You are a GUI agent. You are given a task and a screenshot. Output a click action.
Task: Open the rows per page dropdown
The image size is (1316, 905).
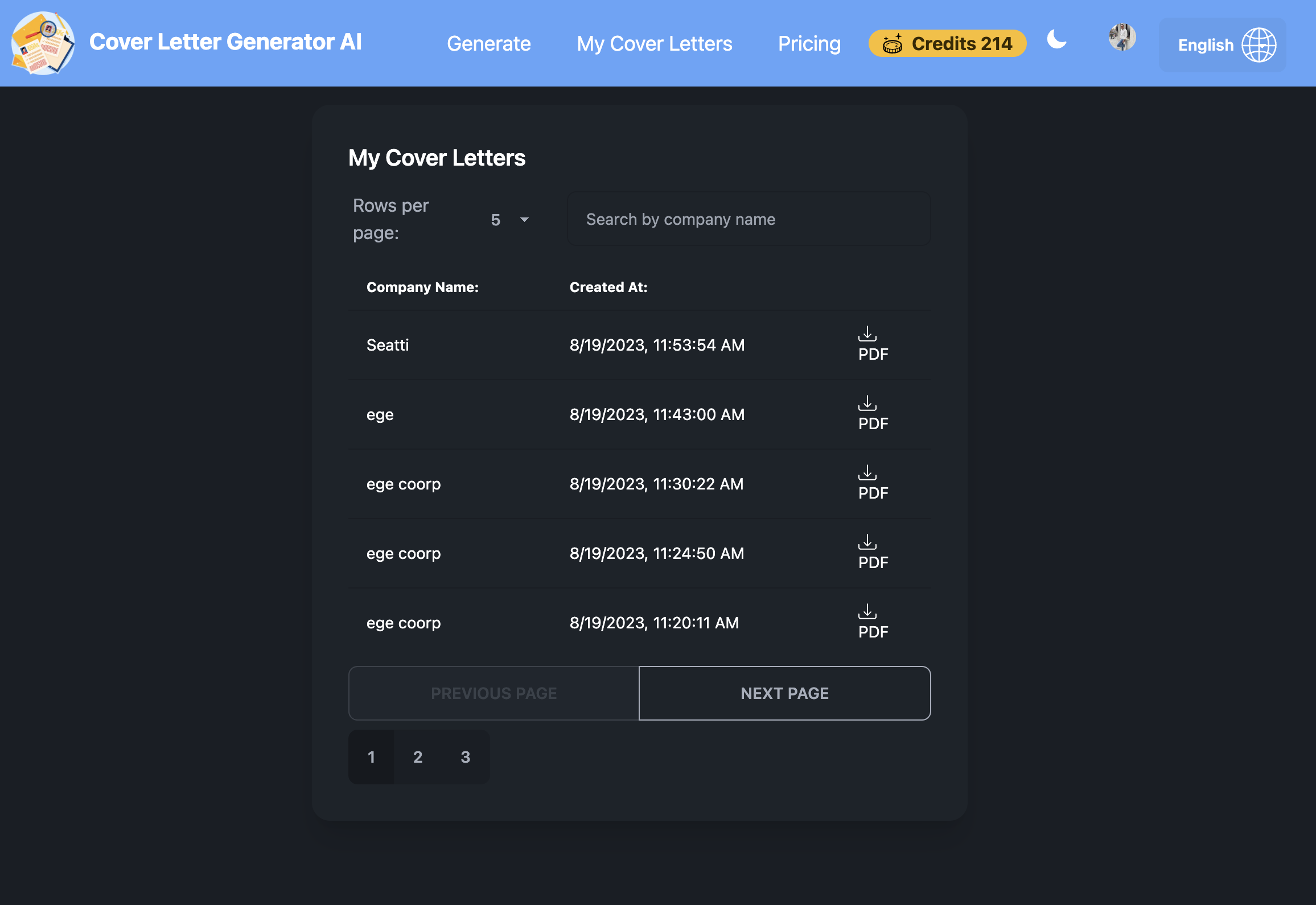508,220
